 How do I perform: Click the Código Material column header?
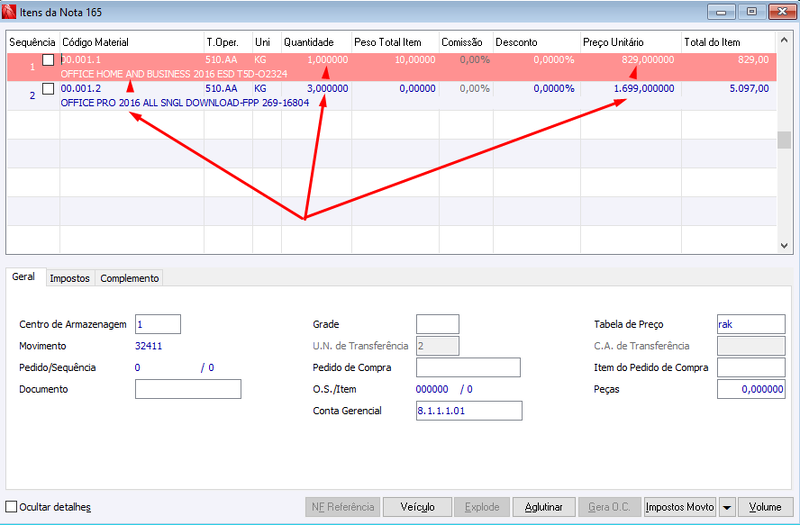pyautogui.click(x=132, y=42)
